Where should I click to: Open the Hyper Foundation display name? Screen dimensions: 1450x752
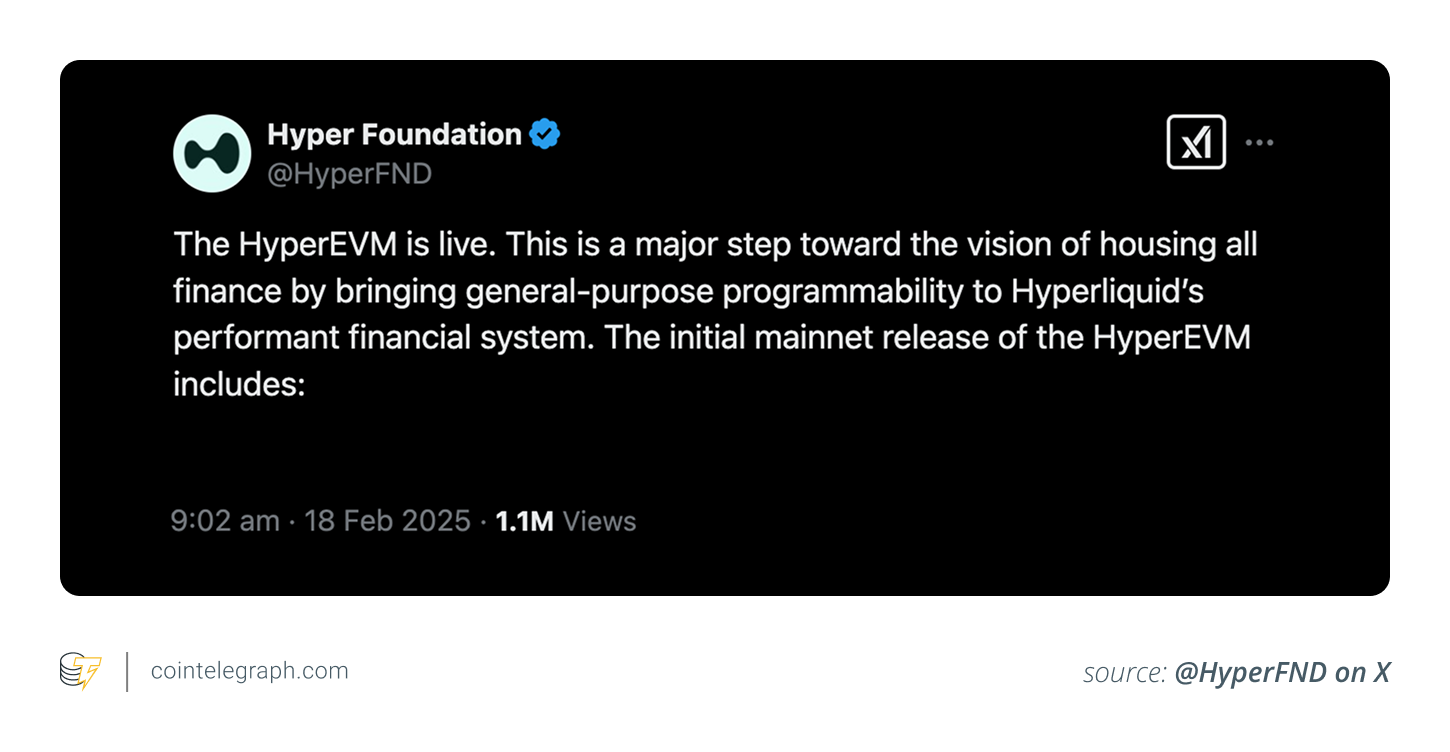click(x=394, y=134)
